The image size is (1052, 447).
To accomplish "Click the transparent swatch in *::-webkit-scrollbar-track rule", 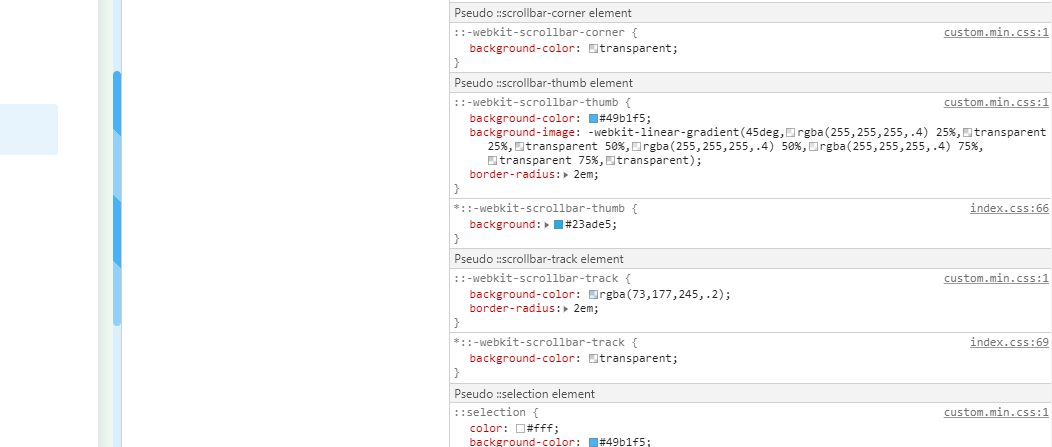I will 593,358.
